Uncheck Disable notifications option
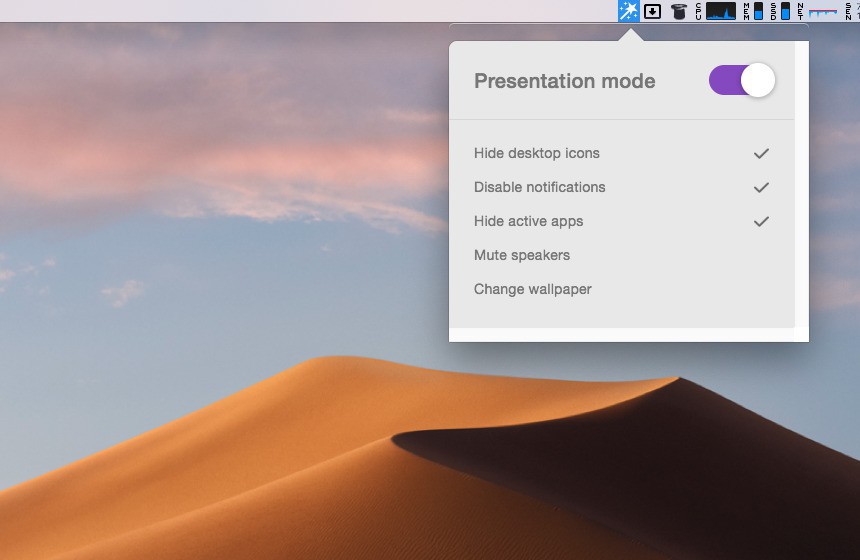 (x=621, y=187)
